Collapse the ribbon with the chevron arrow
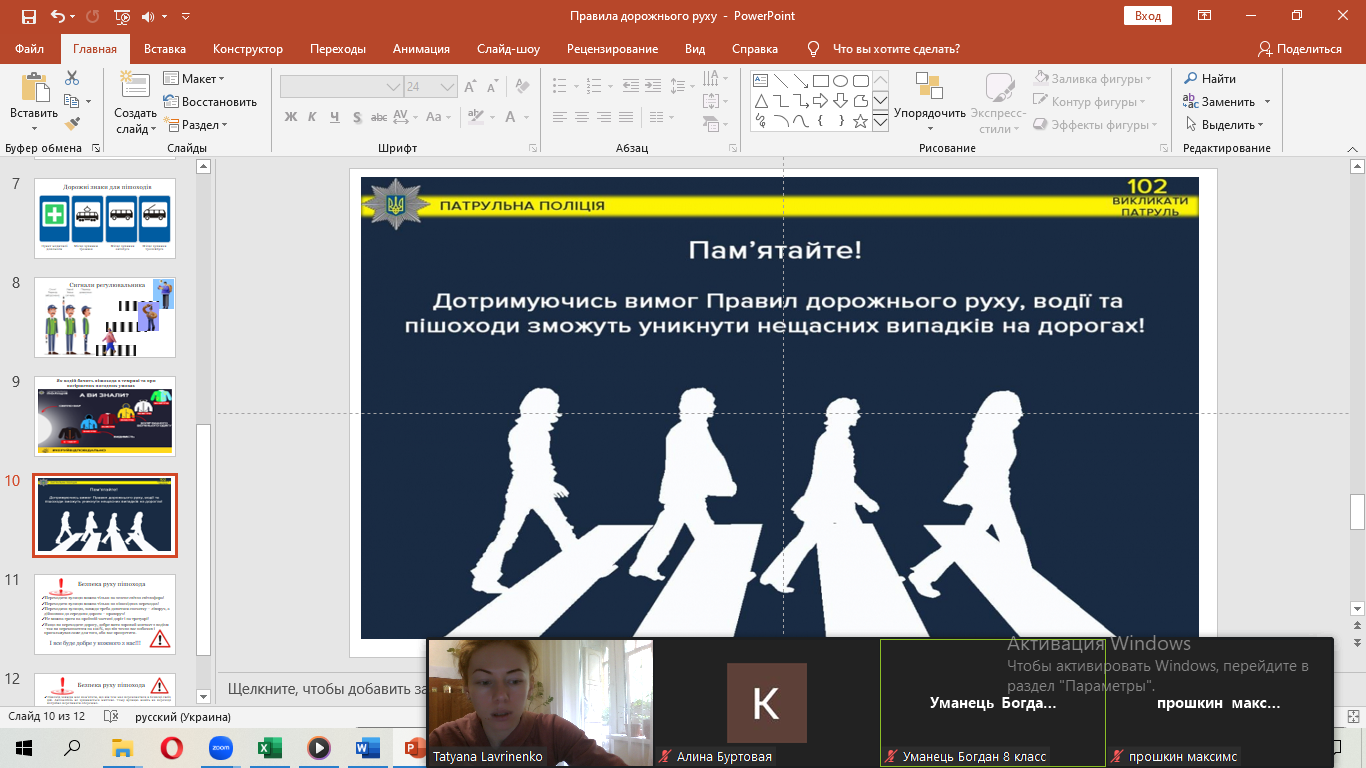The image size is (1366, 768). pos(1354,148)
